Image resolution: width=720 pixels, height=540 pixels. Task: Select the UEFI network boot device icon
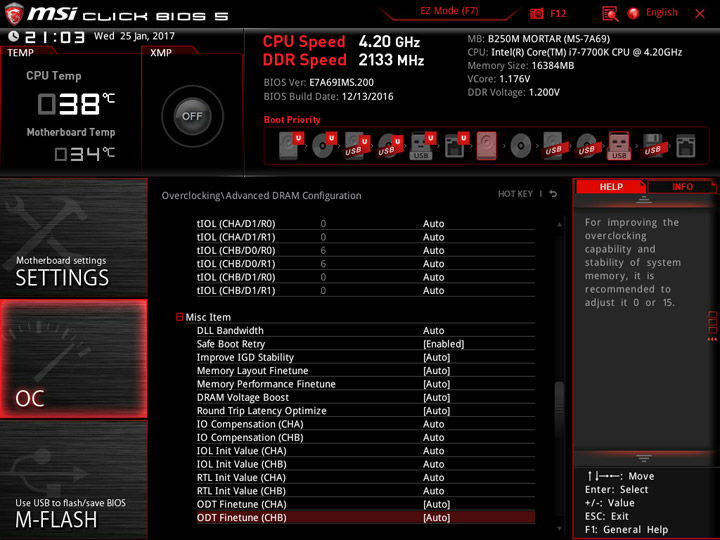coord(456,146)
